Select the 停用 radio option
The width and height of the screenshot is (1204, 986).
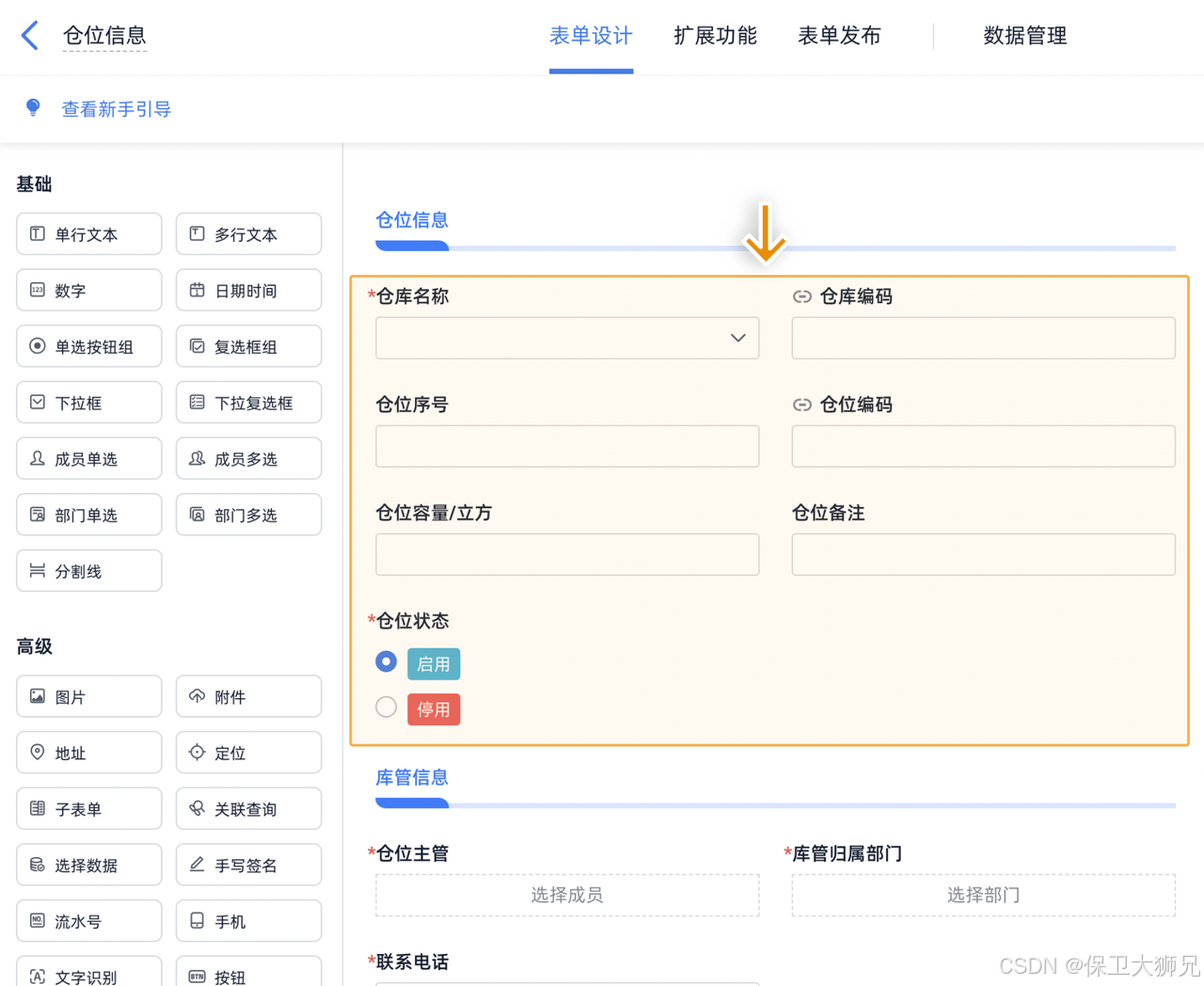[x=386, y=708]
